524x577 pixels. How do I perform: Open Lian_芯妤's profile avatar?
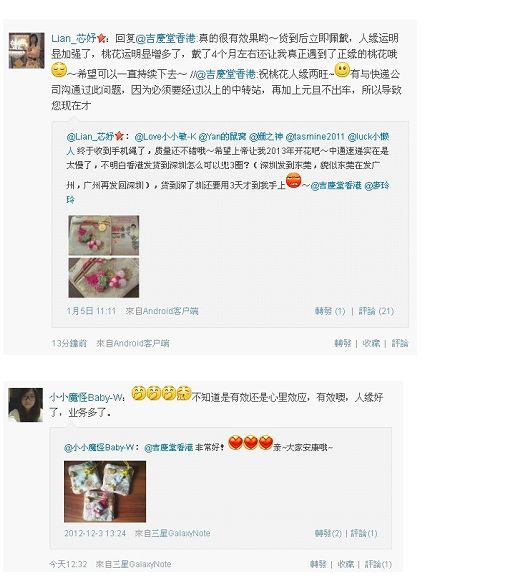pyautogui.click(x=26, y=50)
